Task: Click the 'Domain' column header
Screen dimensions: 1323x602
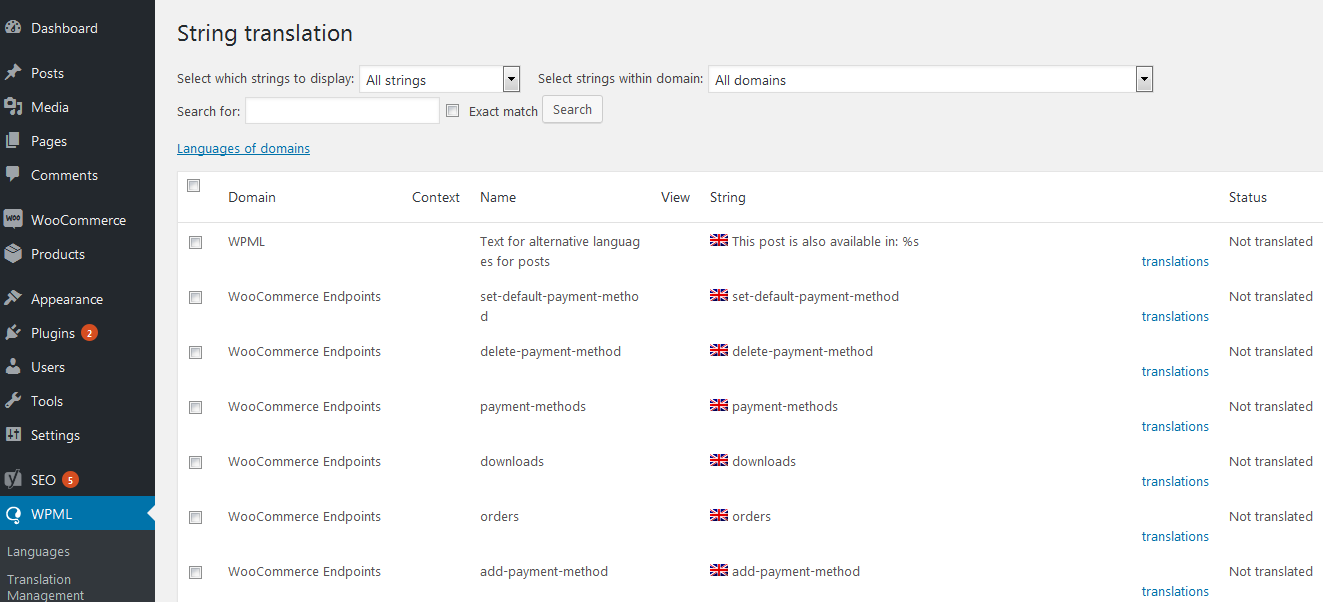Action: (x=252, y=197)
